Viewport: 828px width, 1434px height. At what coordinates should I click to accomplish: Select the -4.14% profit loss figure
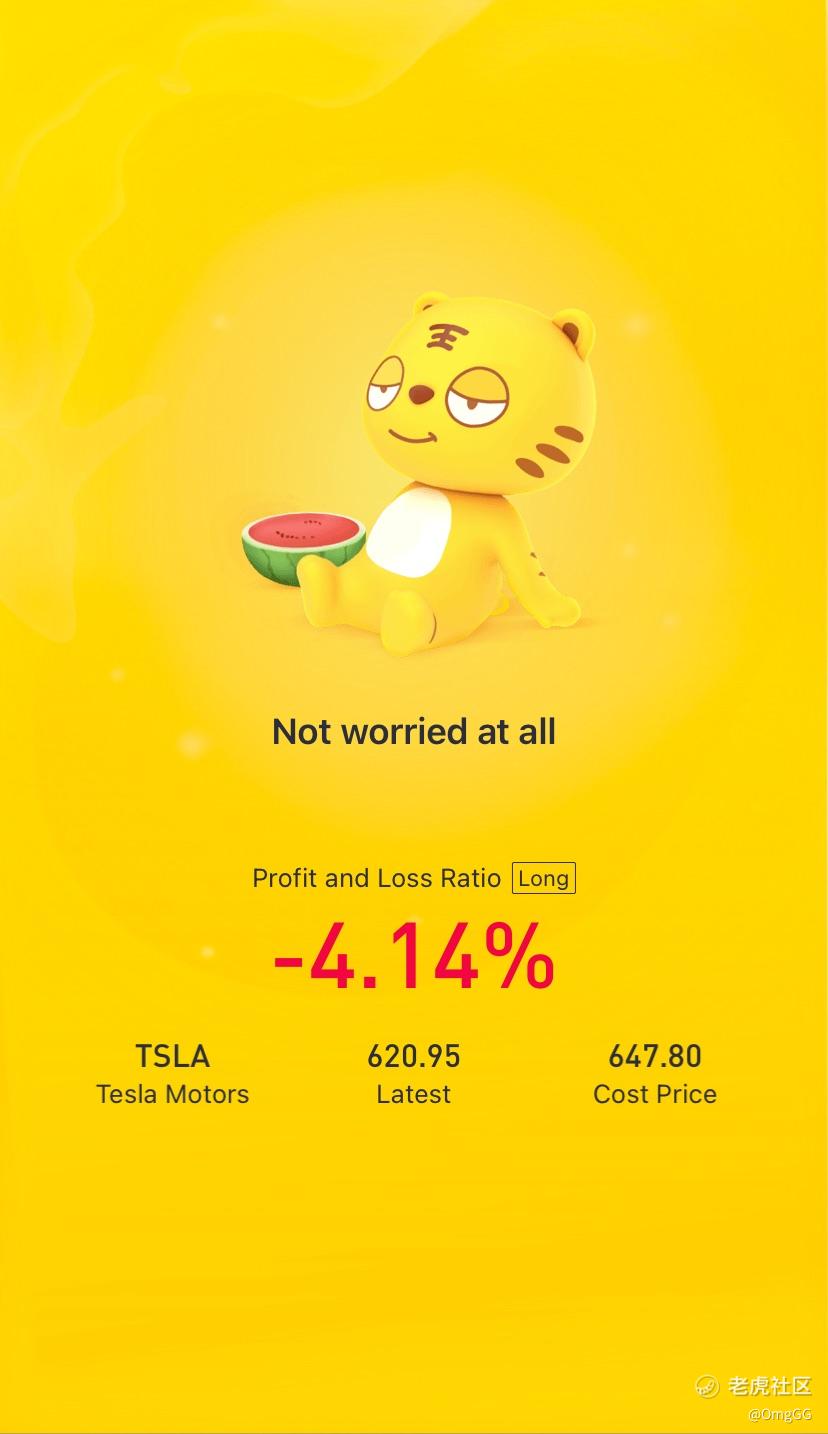[x=414, y=957]
